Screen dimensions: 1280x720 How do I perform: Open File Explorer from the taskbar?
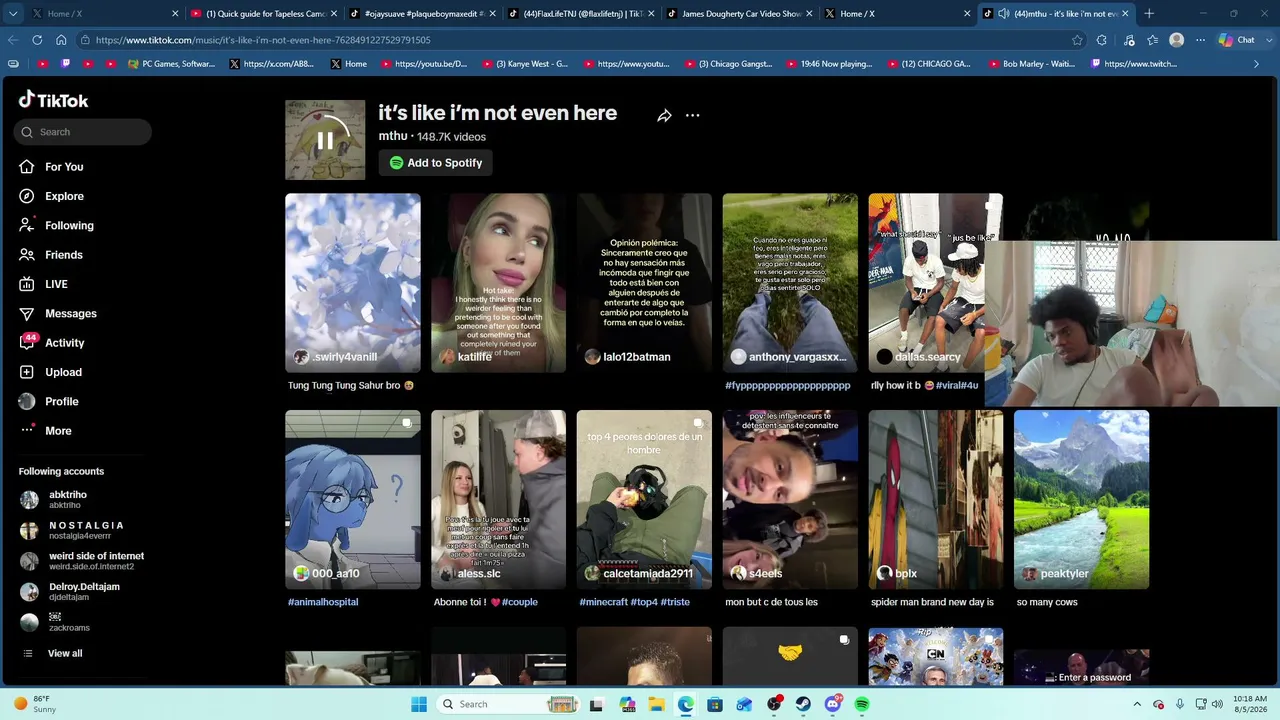[657, 704]
